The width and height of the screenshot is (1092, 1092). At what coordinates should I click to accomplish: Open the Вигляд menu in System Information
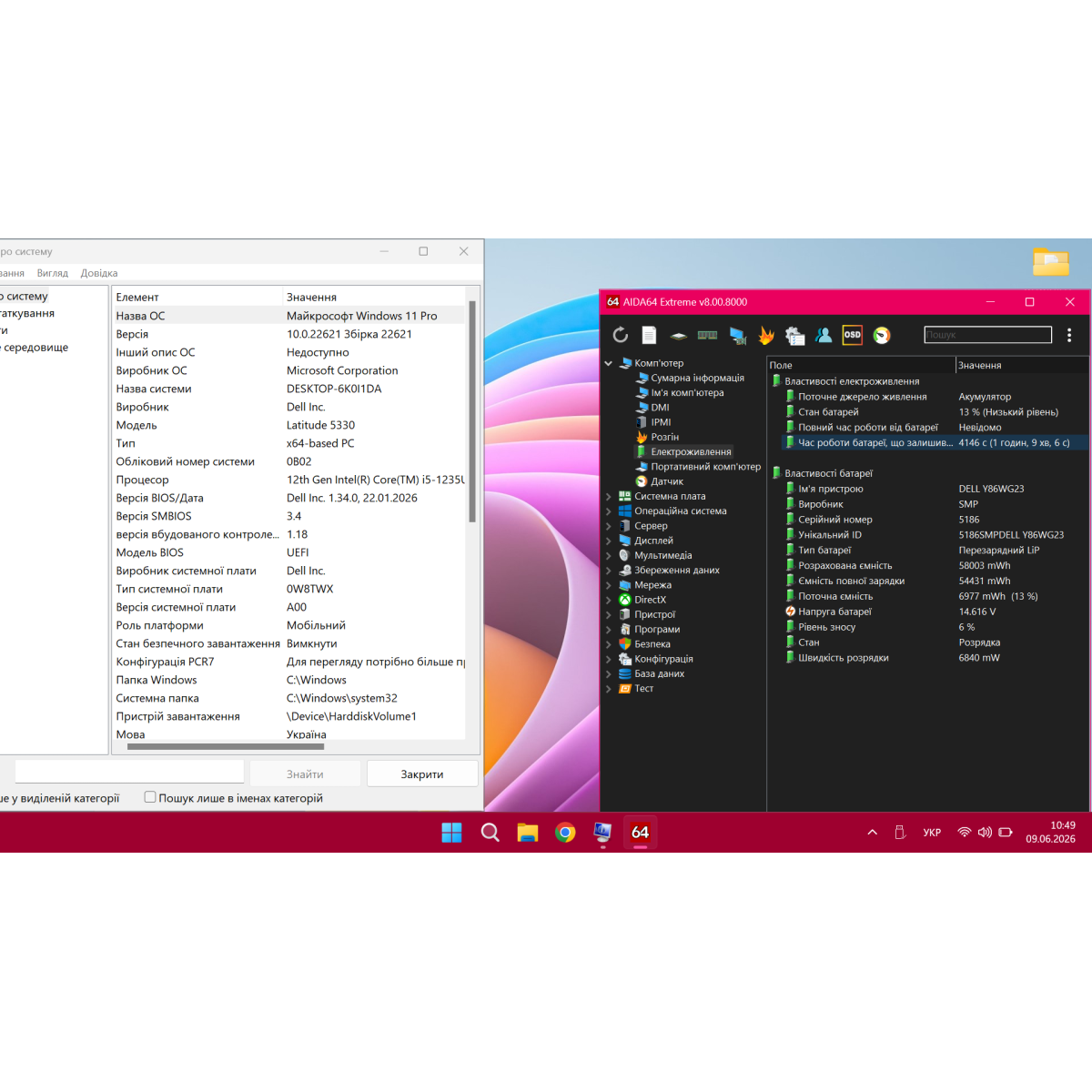52,273
